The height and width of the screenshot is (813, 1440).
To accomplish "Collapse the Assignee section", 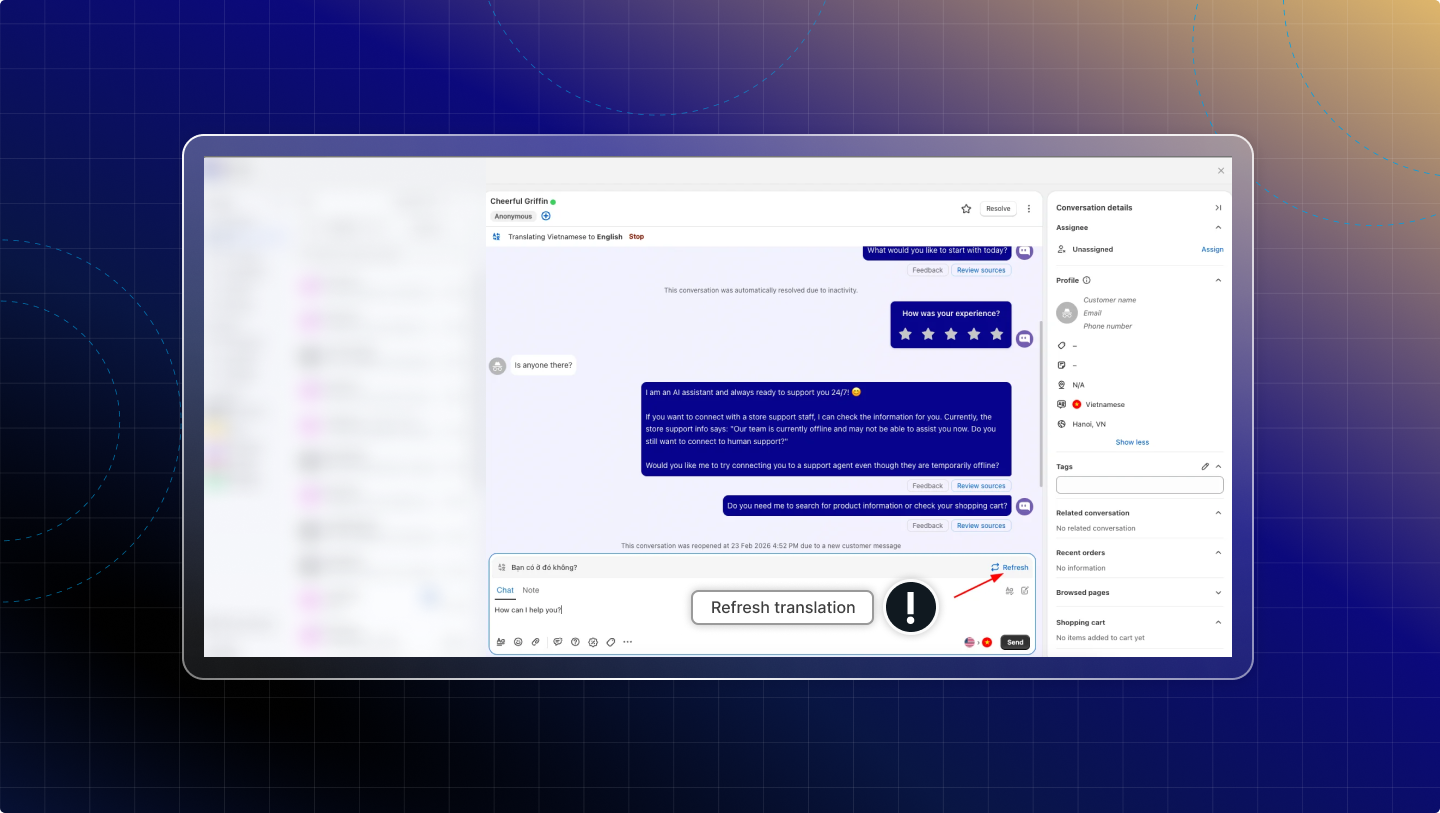I will coord(1218,228).
